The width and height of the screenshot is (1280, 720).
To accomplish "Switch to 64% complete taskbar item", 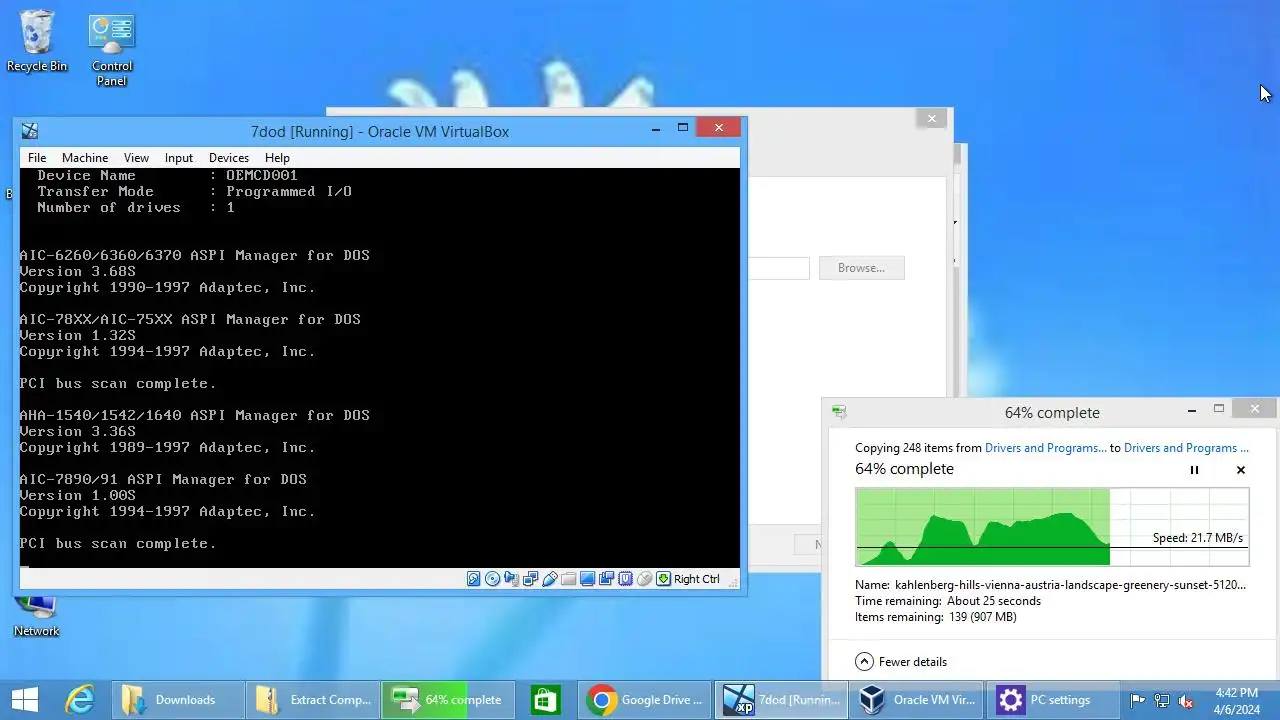I will [448, 700].
